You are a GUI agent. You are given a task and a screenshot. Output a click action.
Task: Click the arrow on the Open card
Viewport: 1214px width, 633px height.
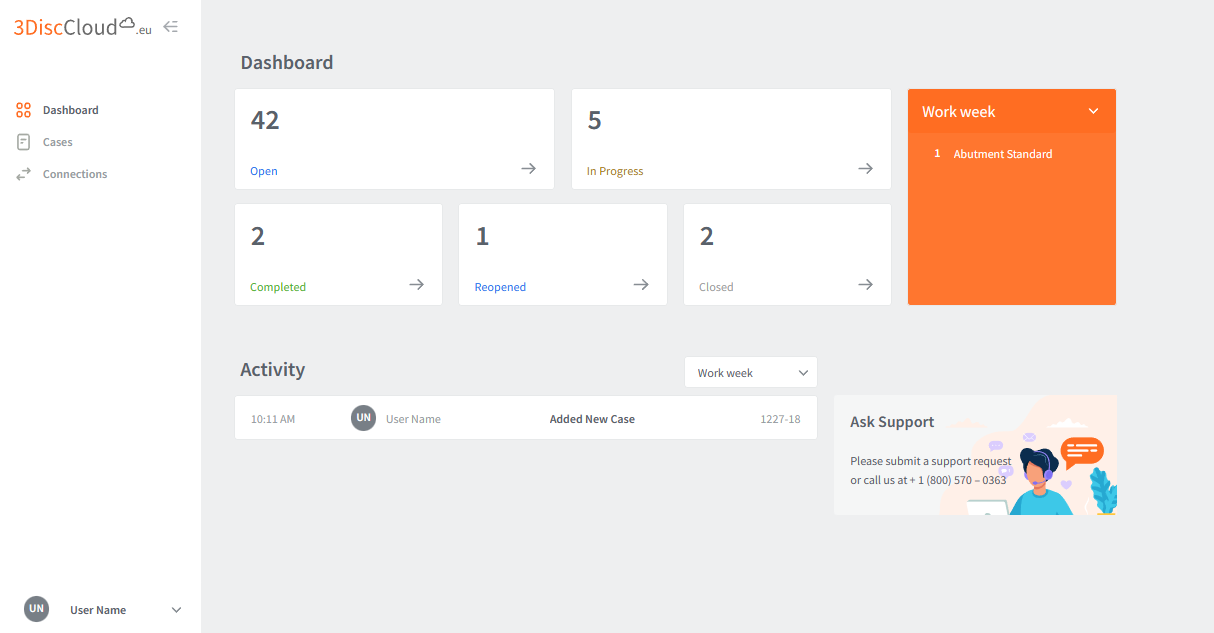pos(529,169)
